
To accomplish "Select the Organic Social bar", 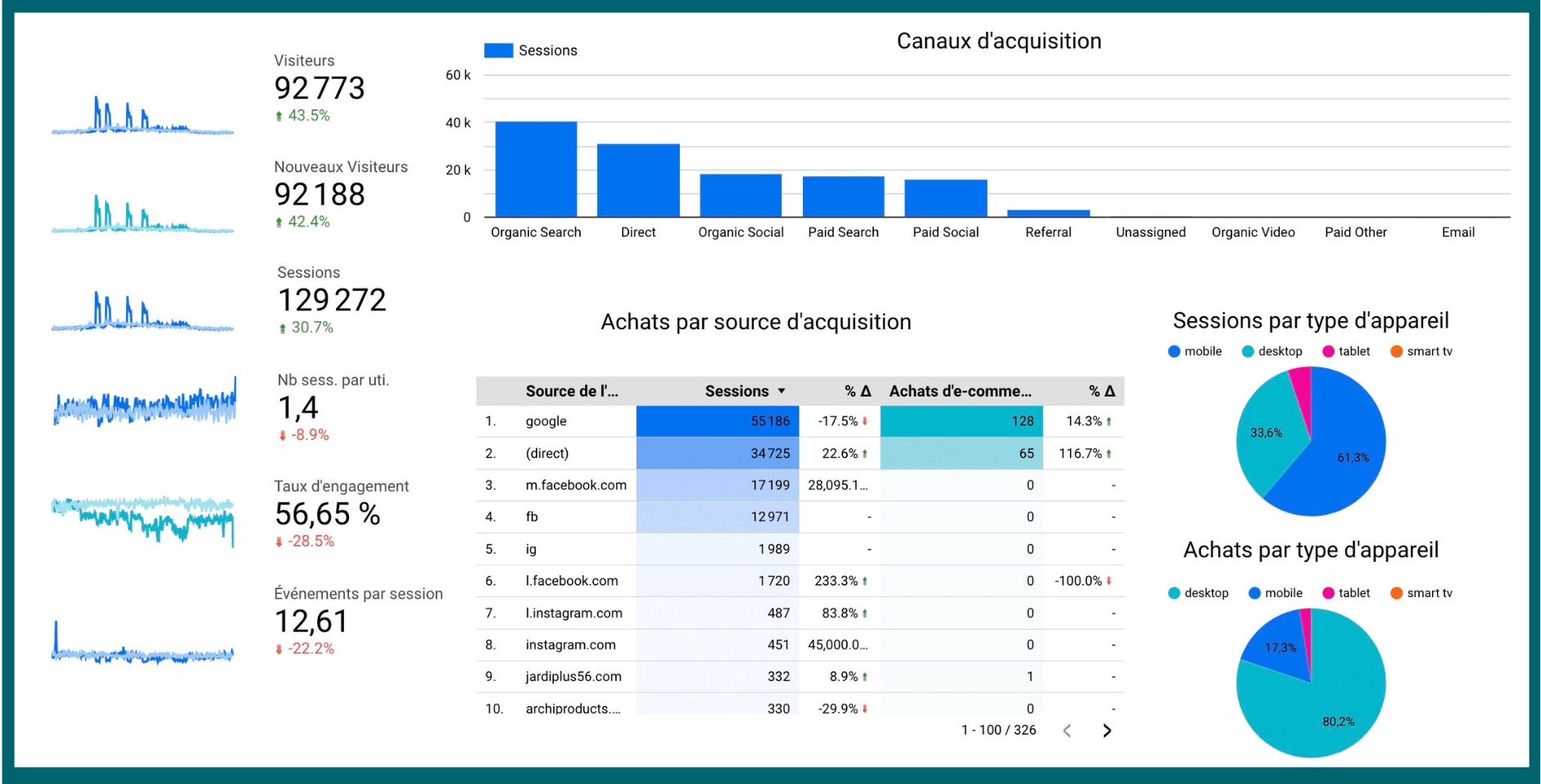I will [741, 196].
